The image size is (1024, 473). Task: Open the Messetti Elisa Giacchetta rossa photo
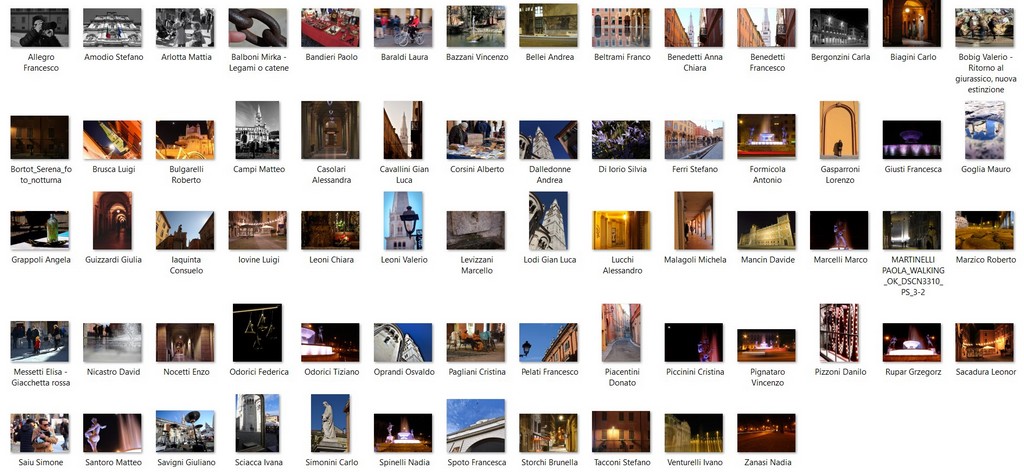pos(40,341)
